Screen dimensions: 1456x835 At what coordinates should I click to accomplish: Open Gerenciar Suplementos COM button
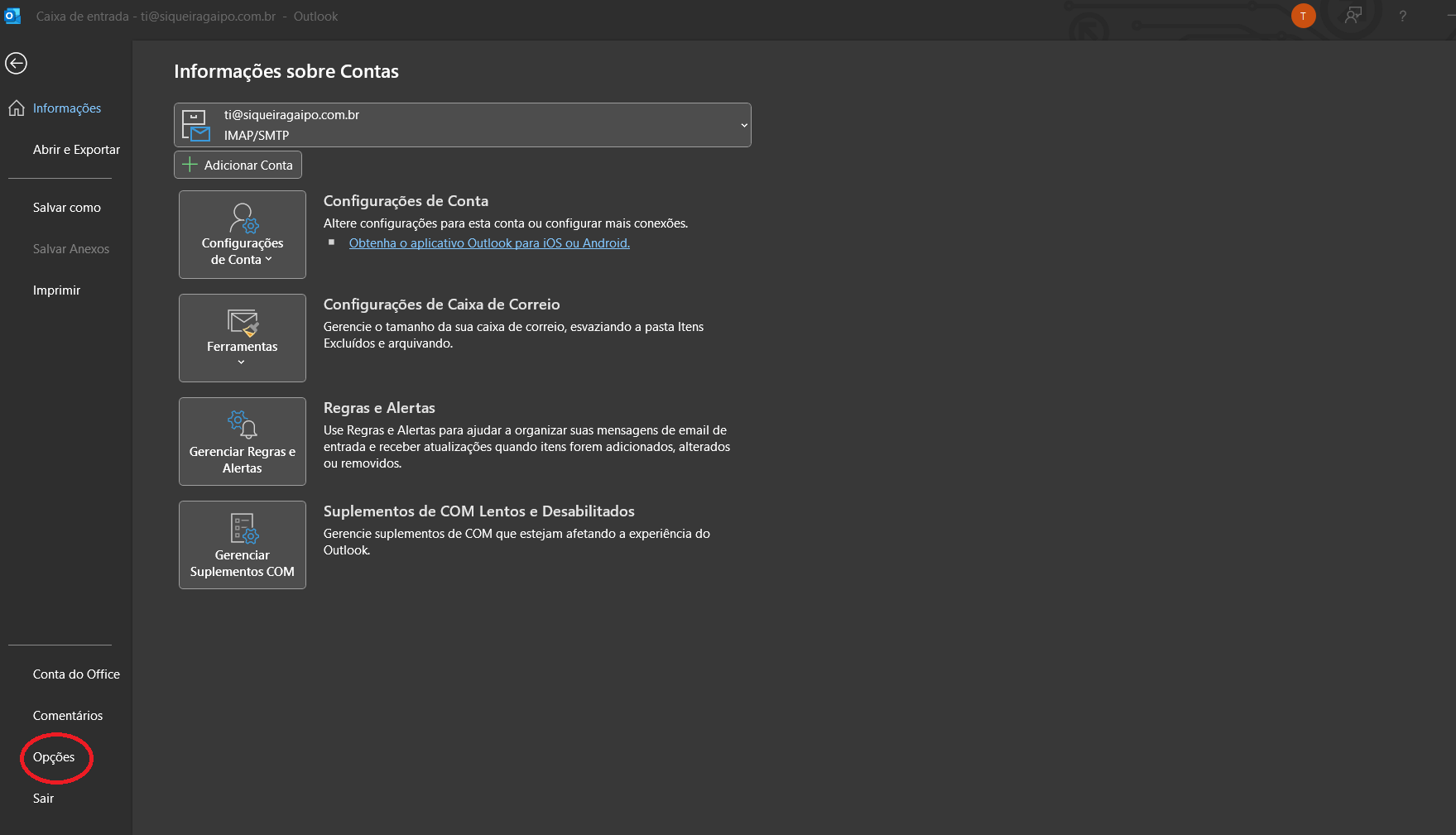click(x=243, y=545)
